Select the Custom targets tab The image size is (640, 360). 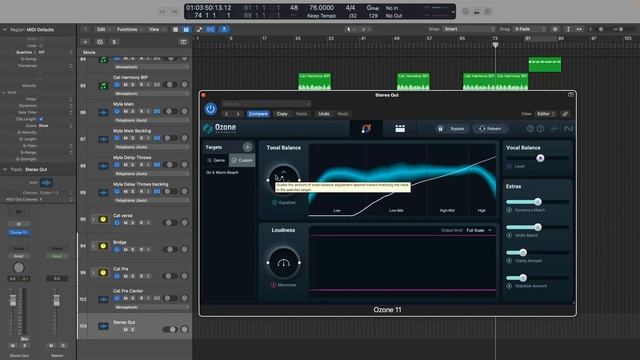click(242, 160)
